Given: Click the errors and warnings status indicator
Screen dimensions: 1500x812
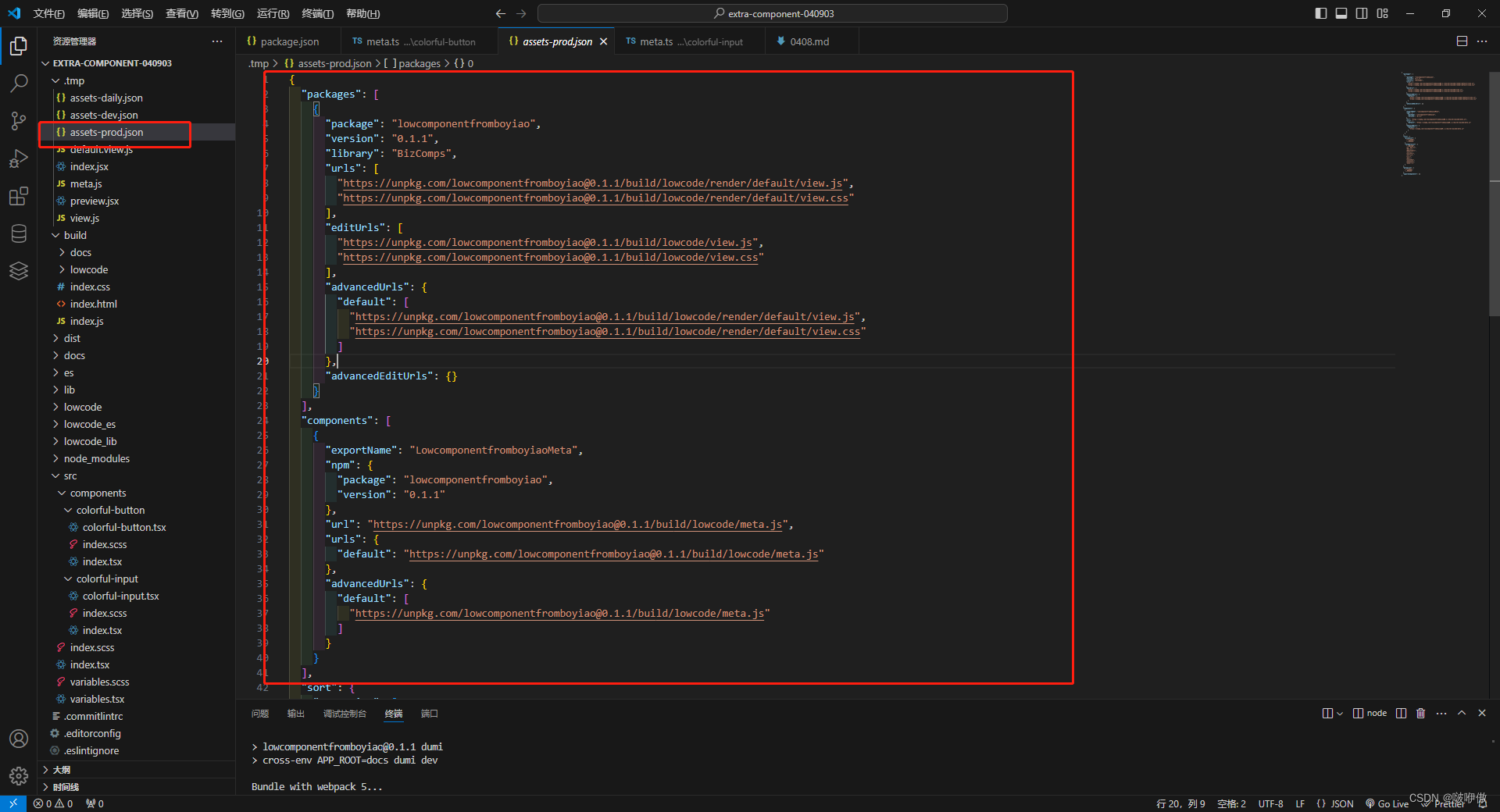Looking at the screenshot, I should click(53, 803).
